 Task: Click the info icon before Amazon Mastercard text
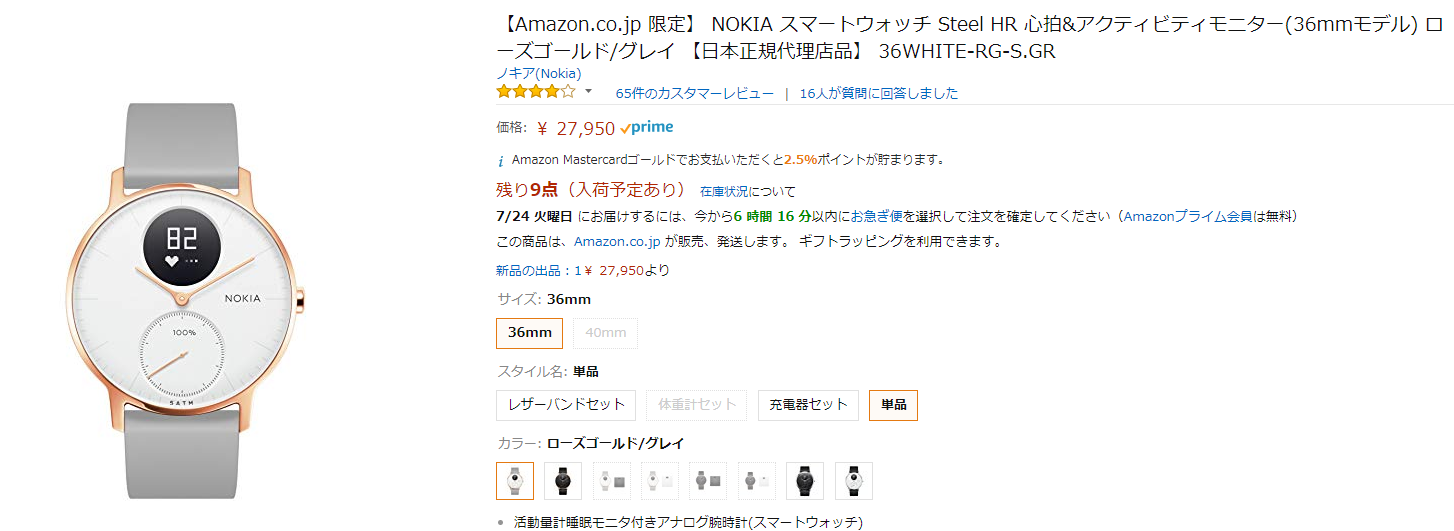pyautogui.click(x=501, y=160)
